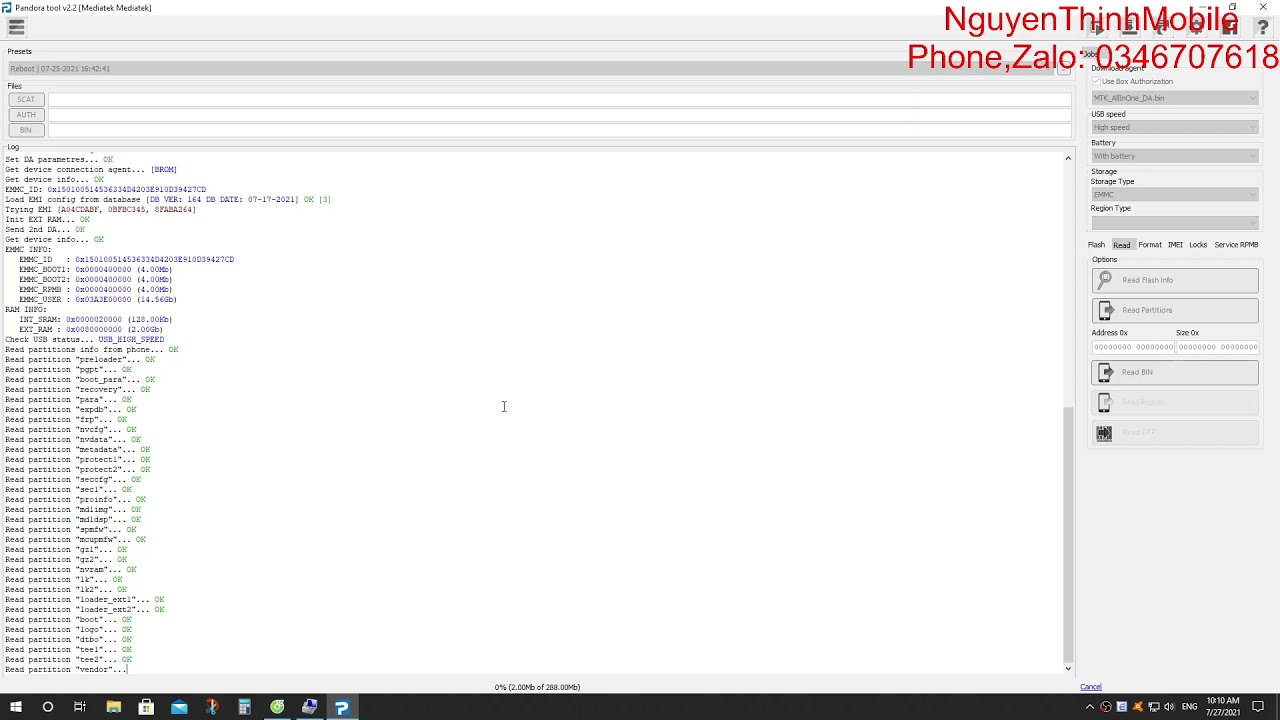Click the log vertical scrollbar thumb
This screenshot has width=1280, height=720.
coord(1068,534)
